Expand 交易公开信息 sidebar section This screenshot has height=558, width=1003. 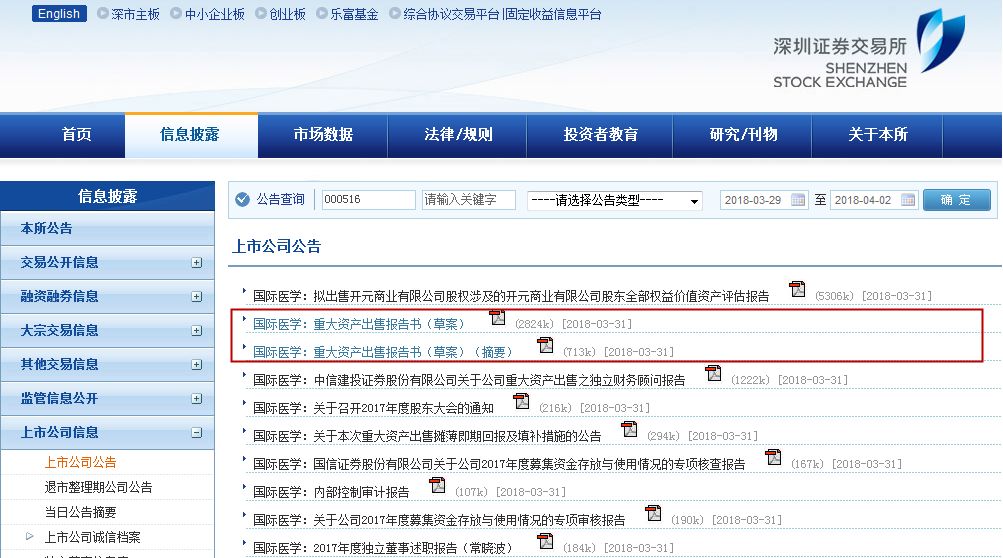197,262
